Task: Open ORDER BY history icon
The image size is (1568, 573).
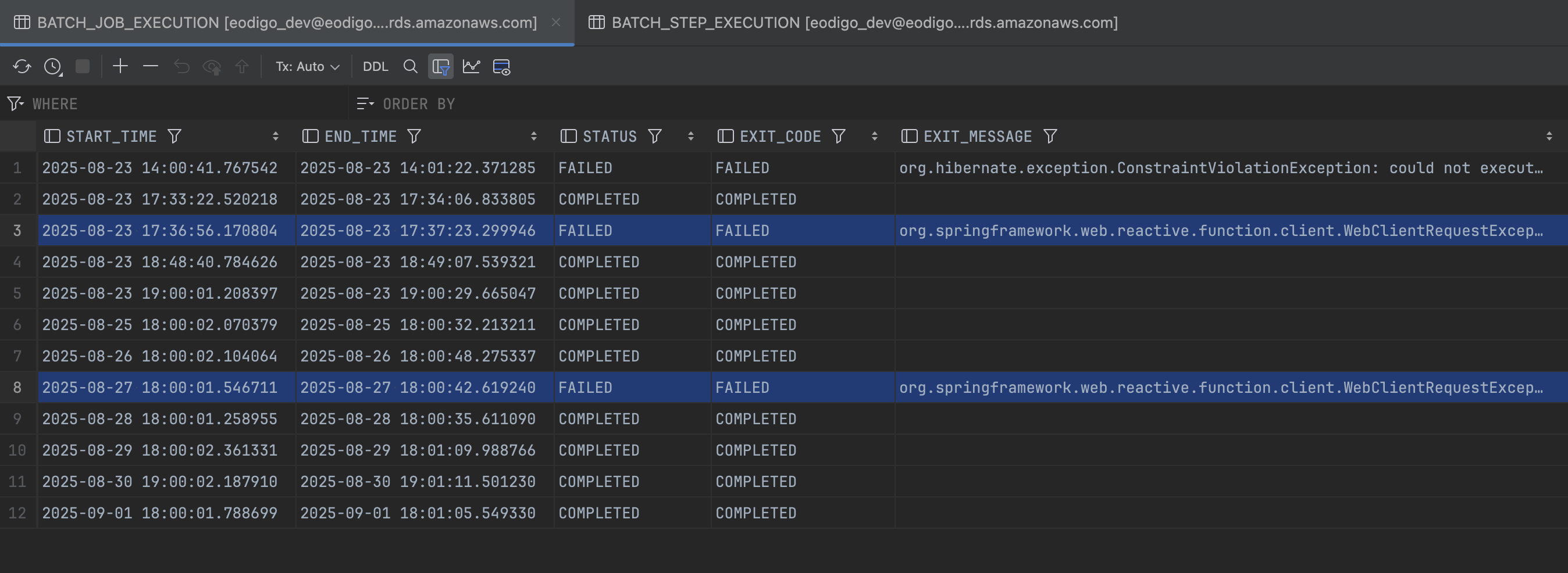Action: (x=365, y=104)
